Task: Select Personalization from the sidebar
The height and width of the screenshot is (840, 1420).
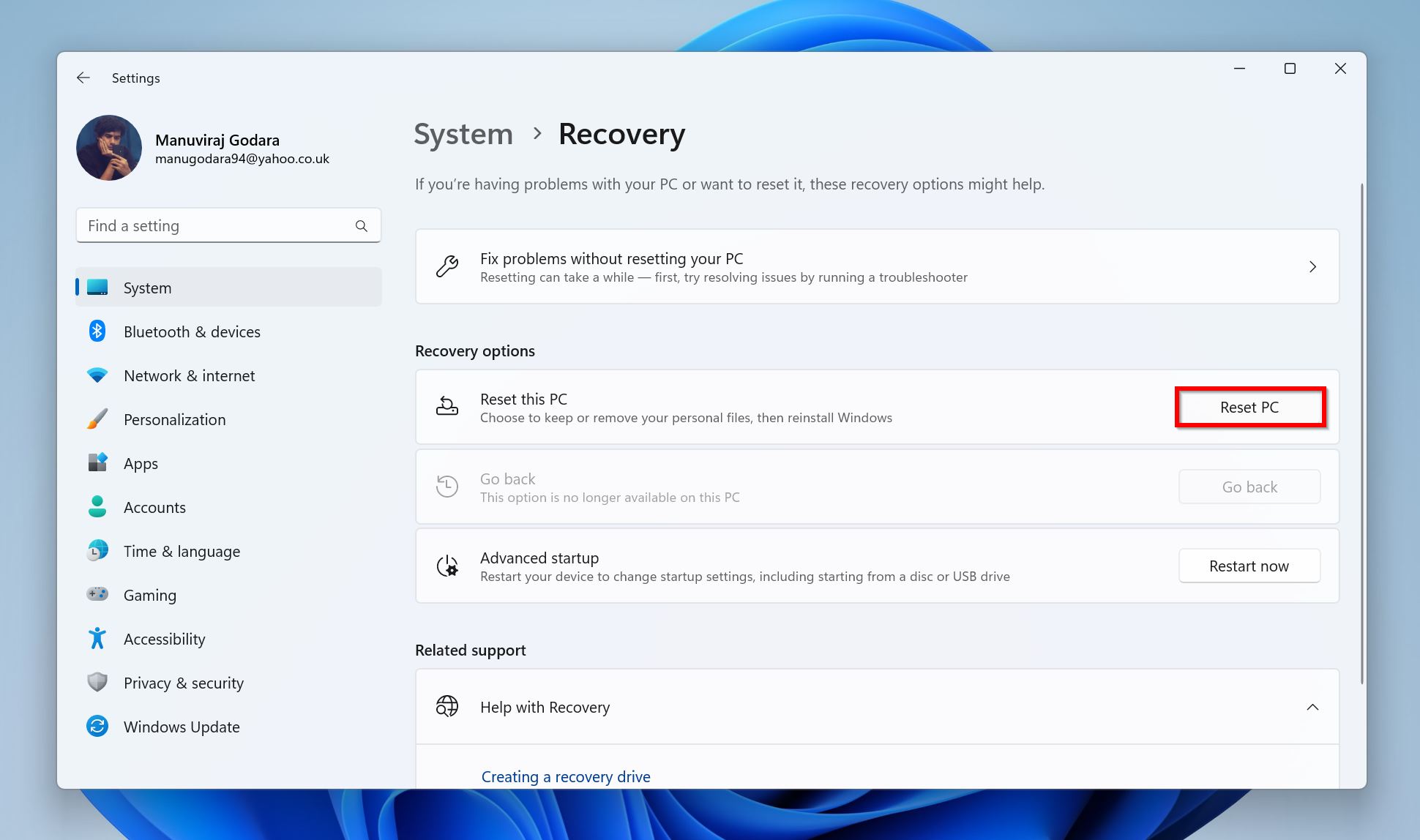Action: [x=174, y=419]
